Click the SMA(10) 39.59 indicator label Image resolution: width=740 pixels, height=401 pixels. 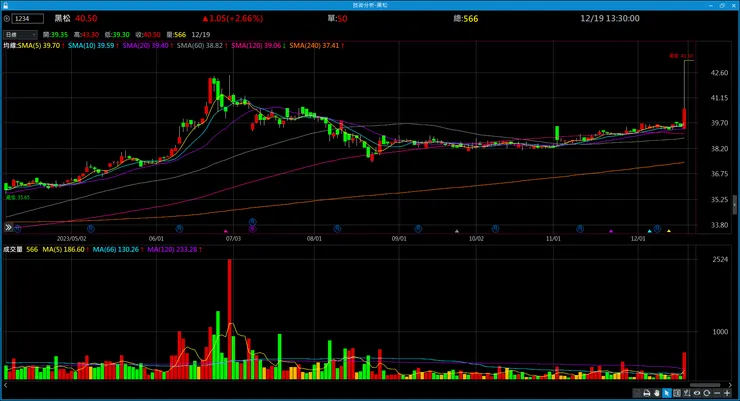tap(91, 46)
